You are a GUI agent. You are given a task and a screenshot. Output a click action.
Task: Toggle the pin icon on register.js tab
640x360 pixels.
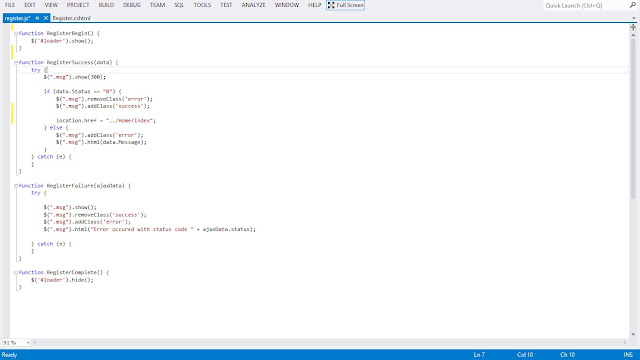click(x=37, y=18)
